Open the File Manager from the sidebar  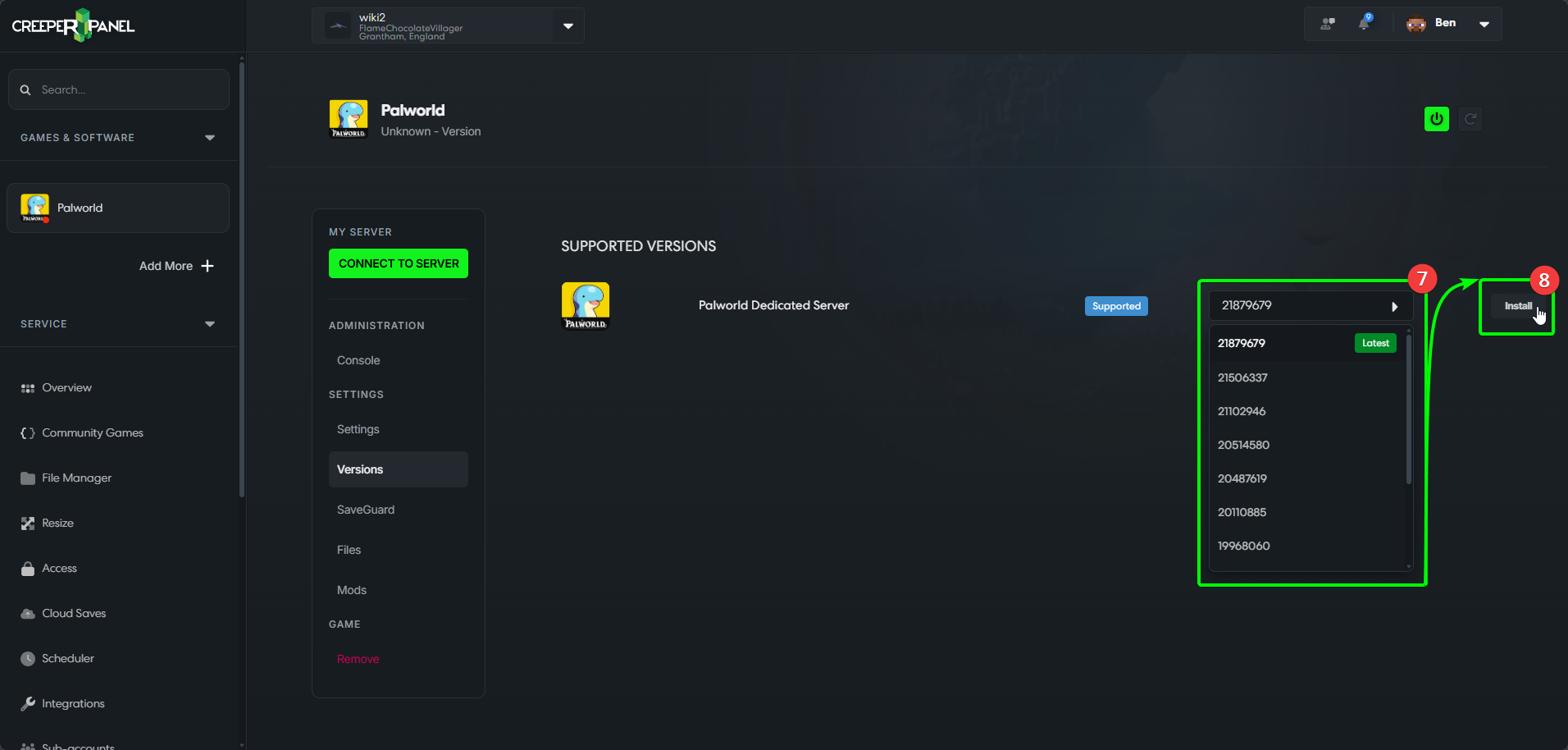pyautogui.click(x=77, y=478)
